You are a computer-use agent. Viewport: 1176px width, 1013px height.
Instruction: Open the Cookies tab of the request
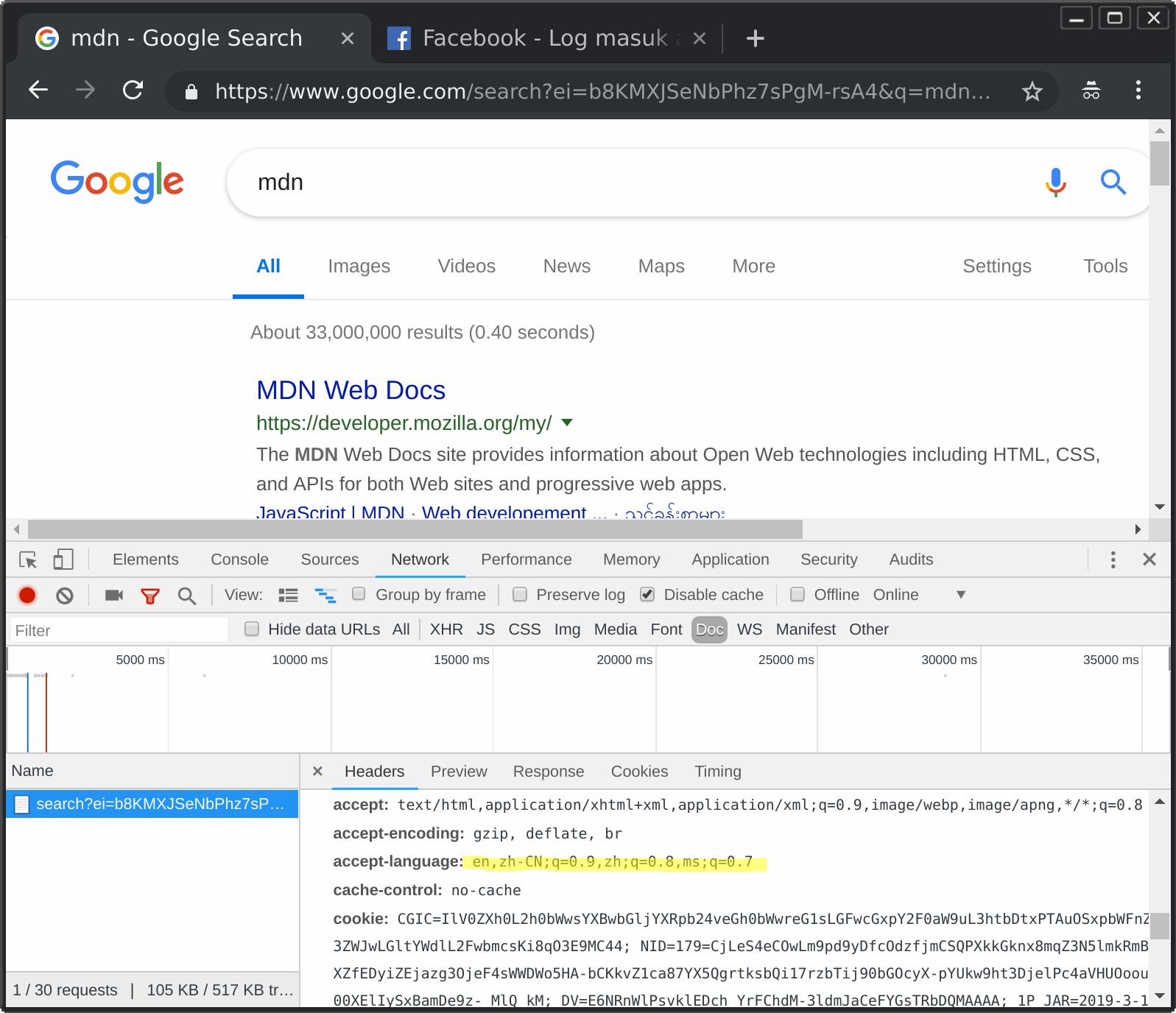(639, 772)
